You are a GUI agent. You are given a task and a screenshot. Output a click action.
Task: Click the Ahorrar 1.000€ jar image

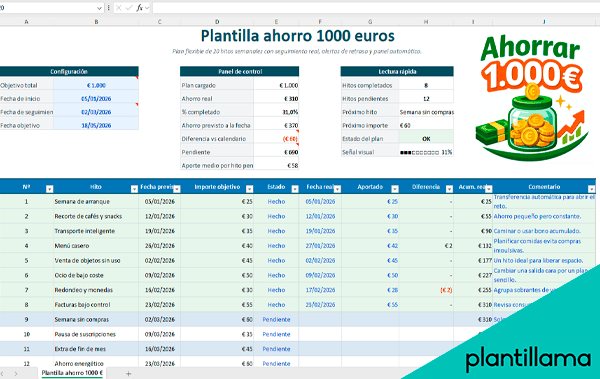click(531, 98)
